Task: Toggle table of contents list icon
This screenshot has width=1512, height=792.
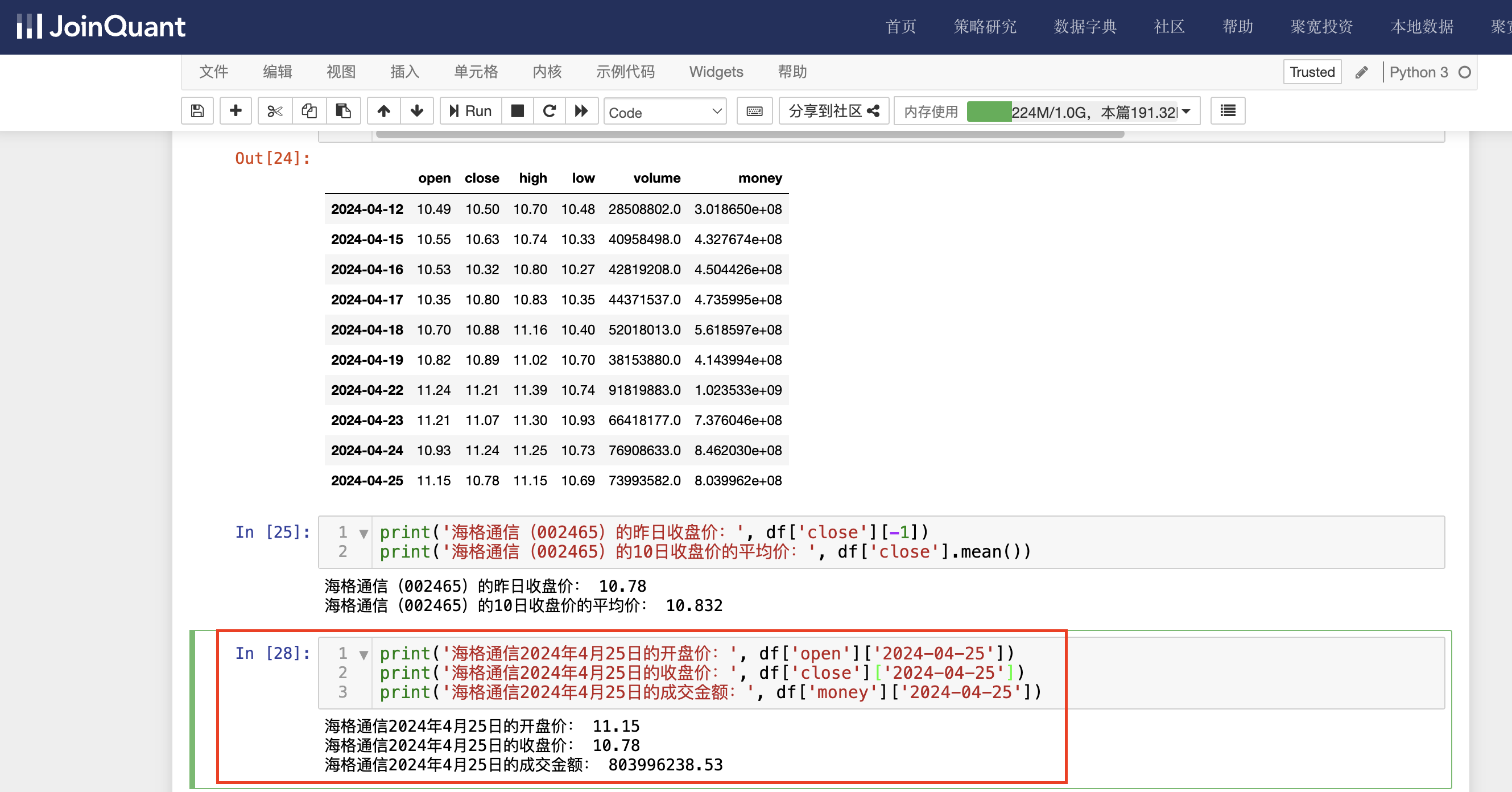Action: coord(1228,111)
